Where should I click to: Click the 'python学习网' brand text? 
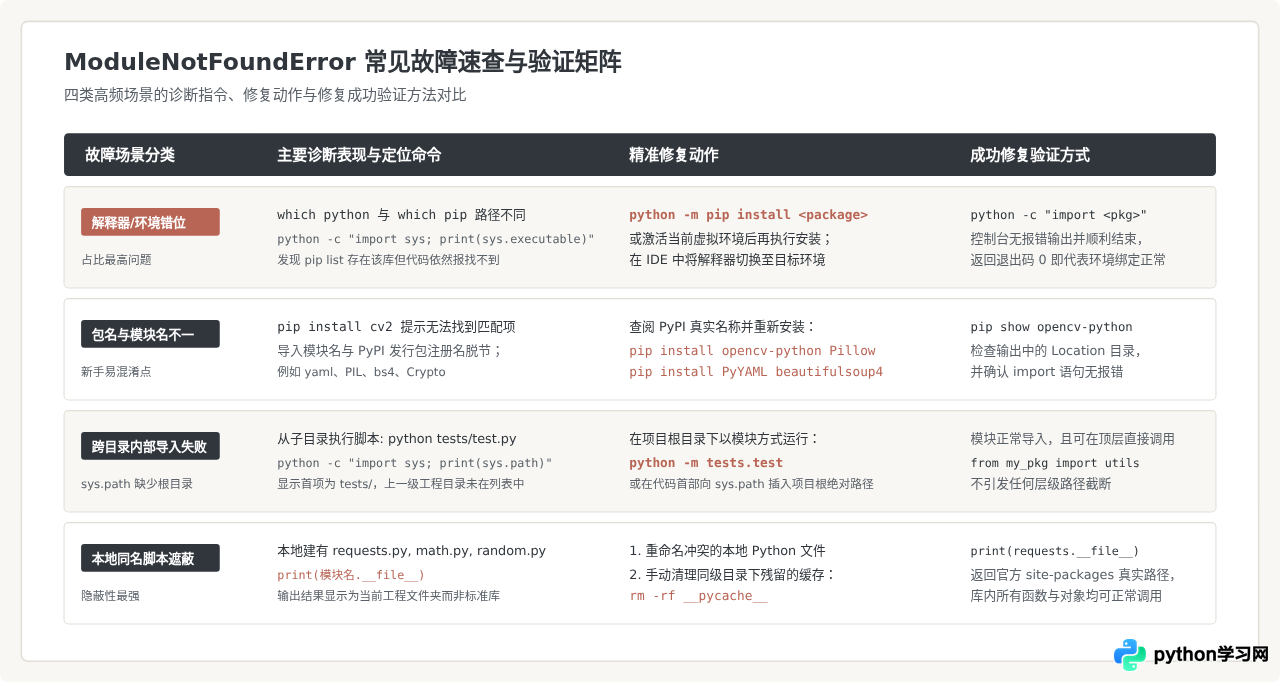[x=1211, y=655]
